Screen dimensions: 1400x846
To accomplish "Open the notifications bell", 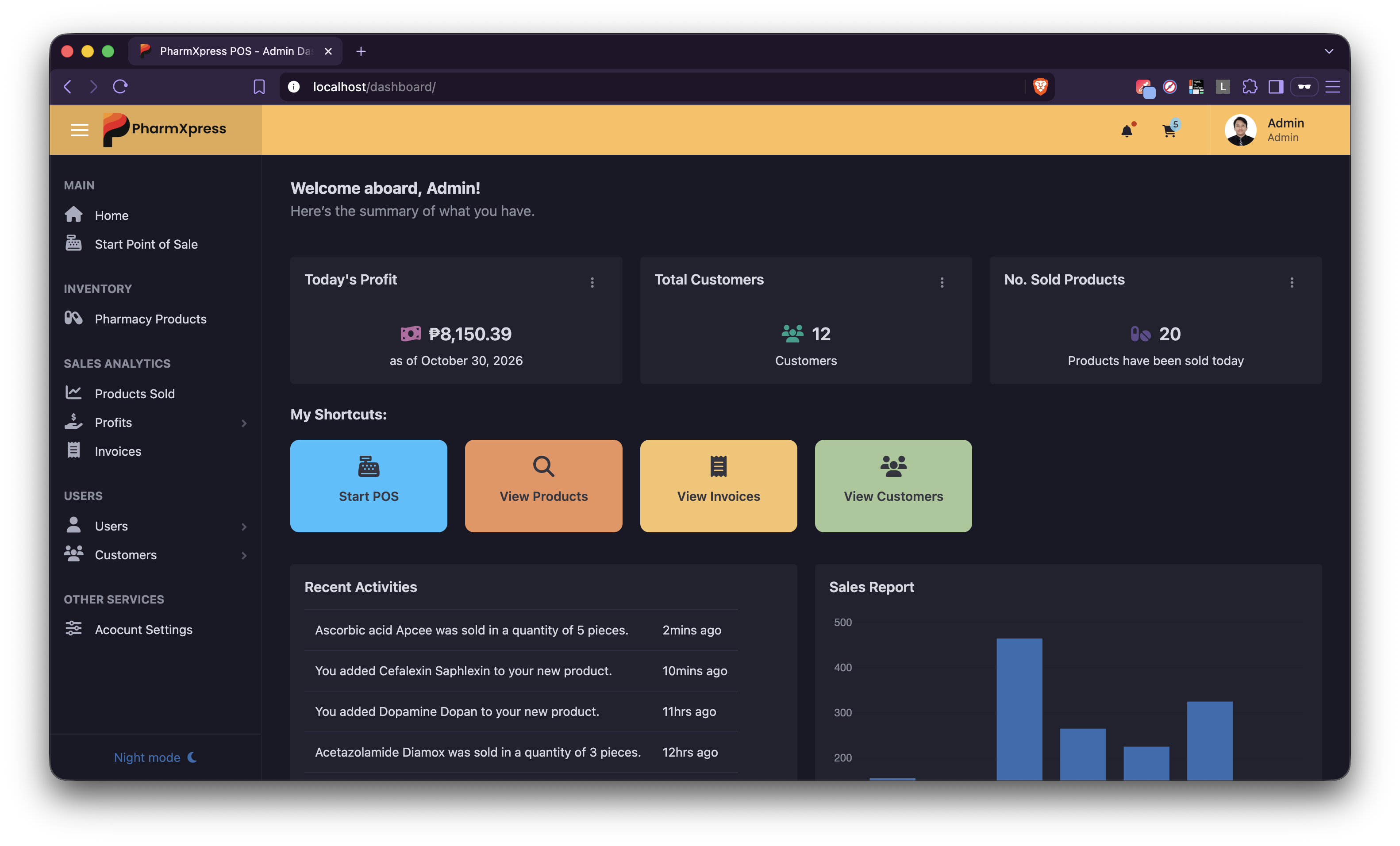I will [x=1127, y=130].
